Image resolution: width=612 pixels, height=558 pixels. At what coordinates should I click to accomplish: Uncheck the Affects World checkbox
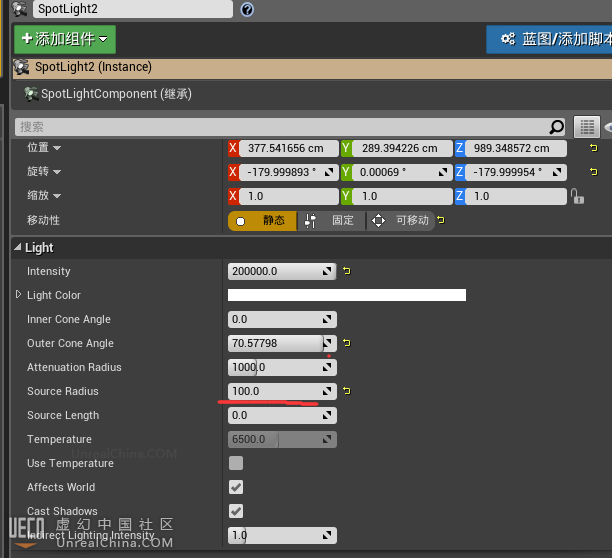pyautogui.click(x=236, y=487)
